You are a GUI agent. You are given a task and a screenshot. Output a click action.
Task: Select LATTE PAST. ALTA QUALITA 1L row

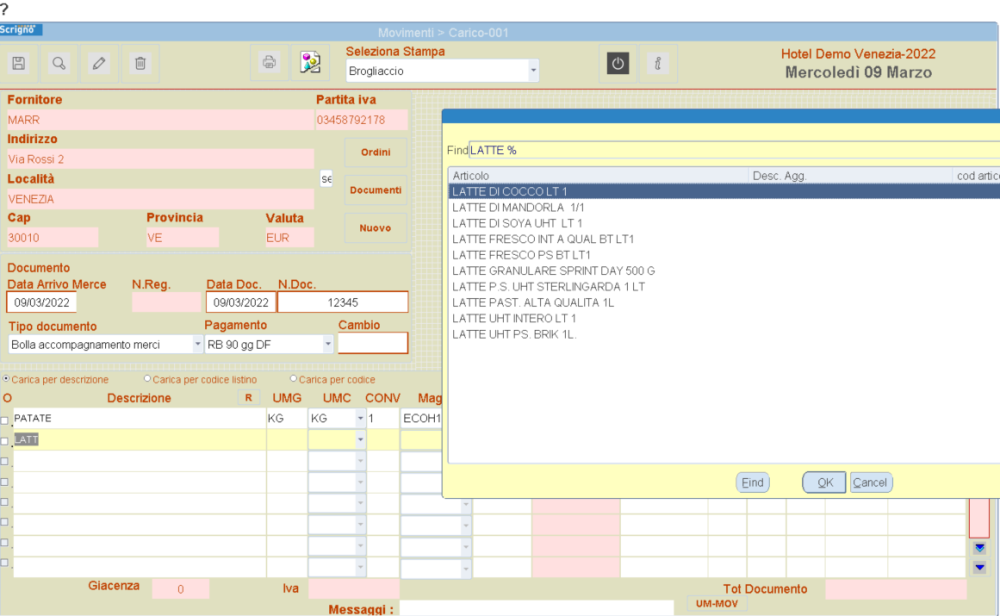(x=724, y=302)
